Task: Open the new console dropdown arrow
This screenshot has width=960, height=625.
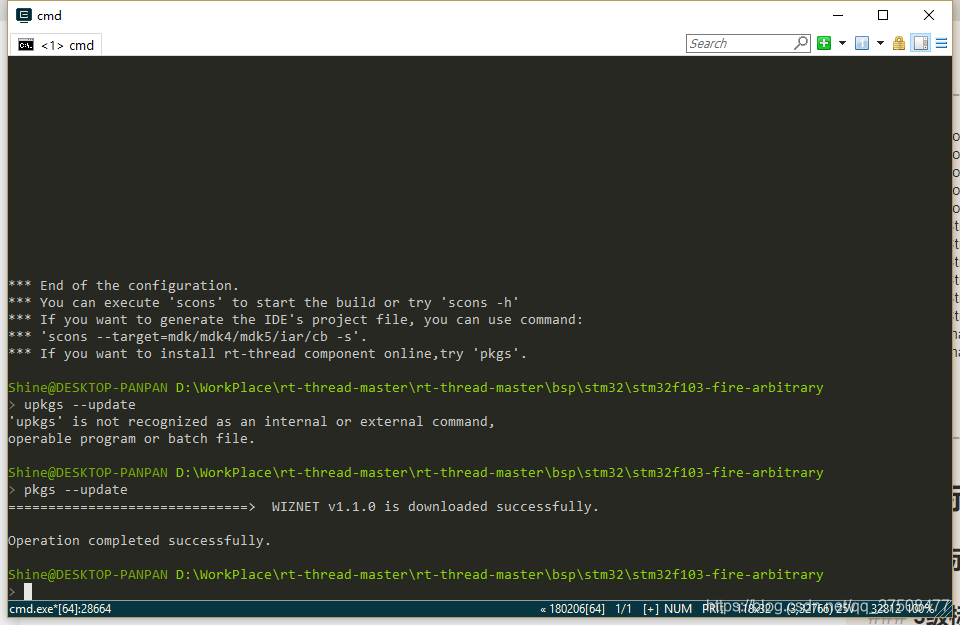Action: 841,43
